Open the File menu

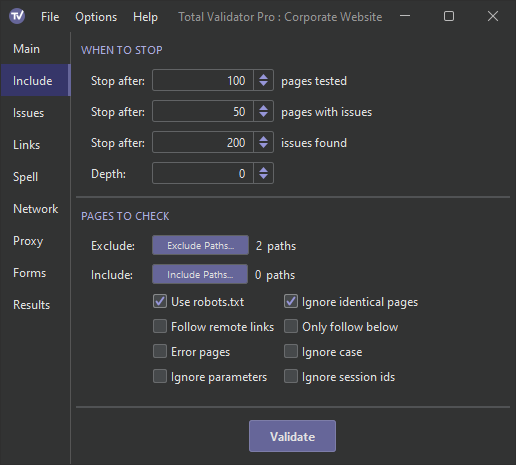coord(50,17)
